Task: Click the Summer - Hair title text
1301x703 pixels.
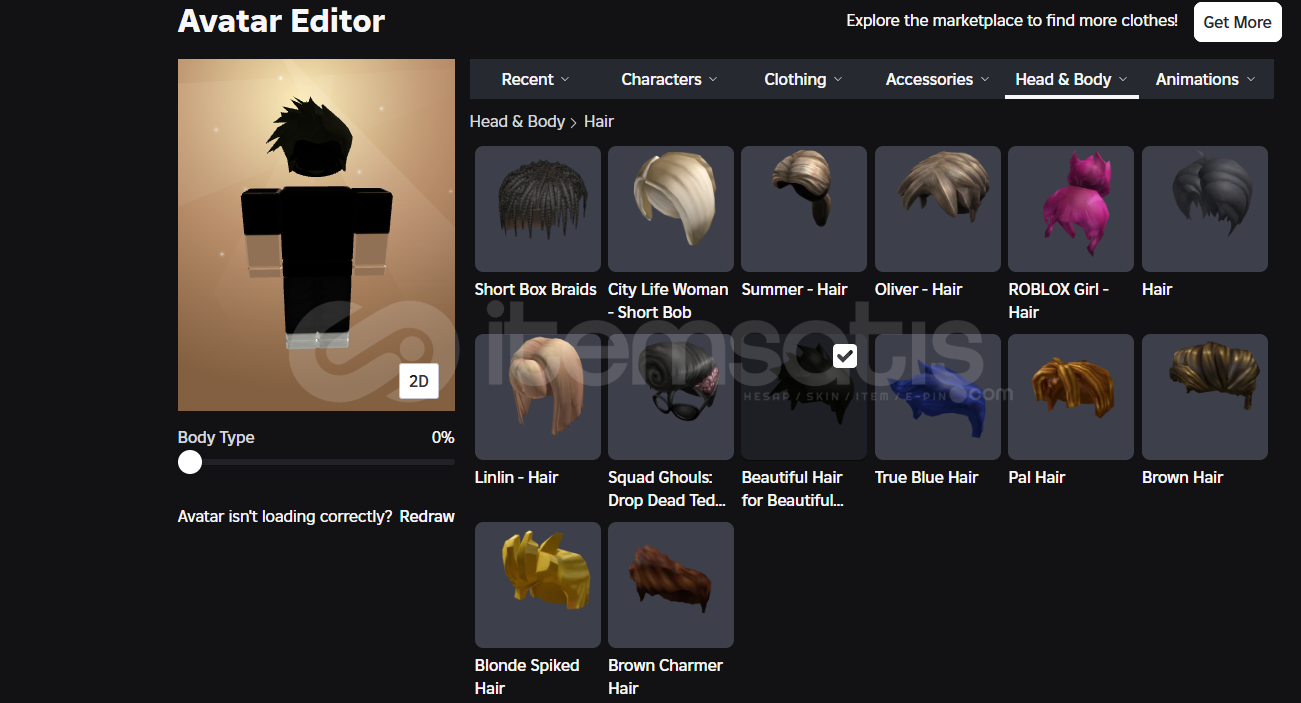Action: [x=794, y=289]
